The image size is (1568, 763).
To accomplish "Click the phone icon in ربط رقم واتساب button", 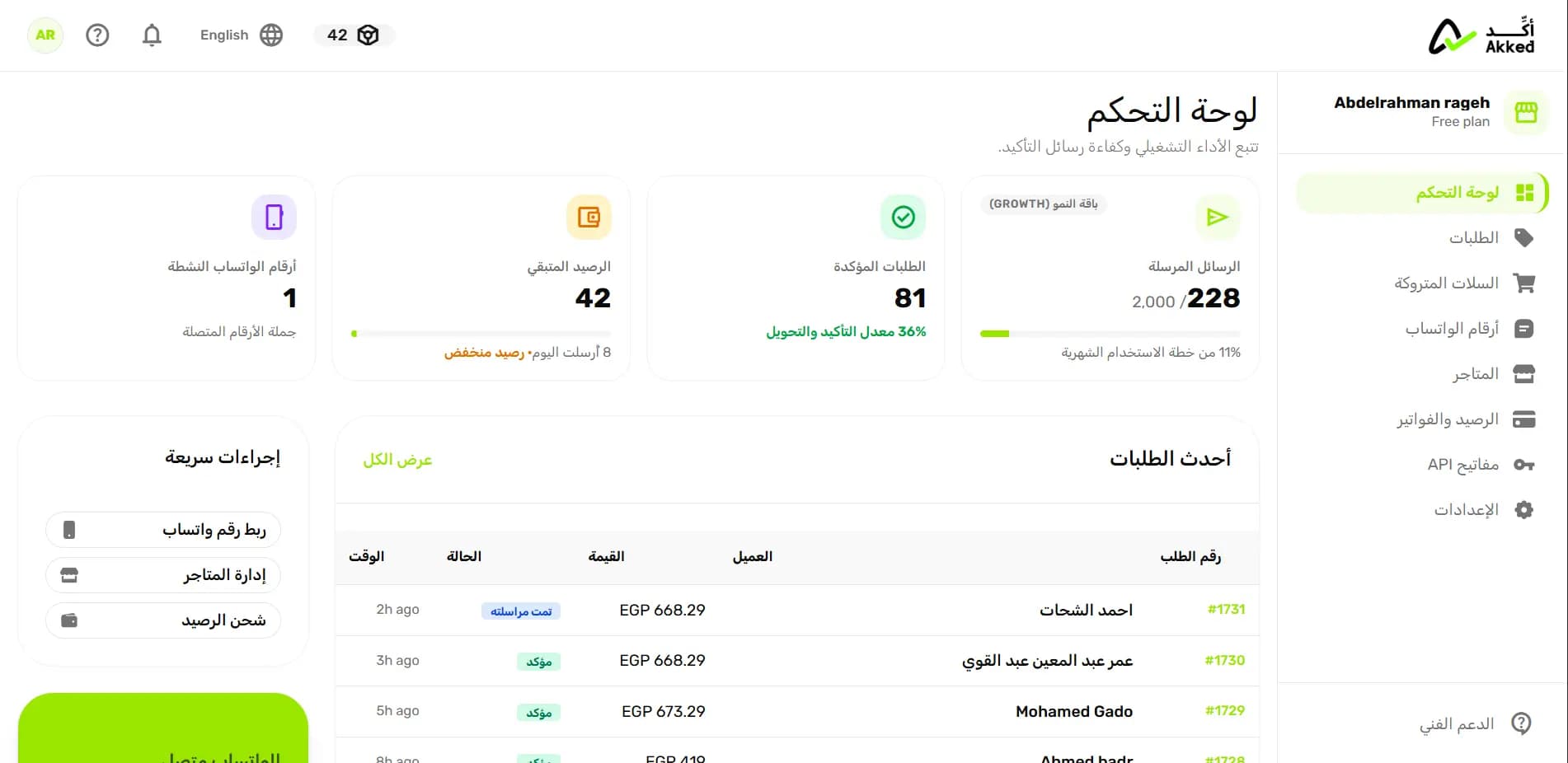I will 69,530.
